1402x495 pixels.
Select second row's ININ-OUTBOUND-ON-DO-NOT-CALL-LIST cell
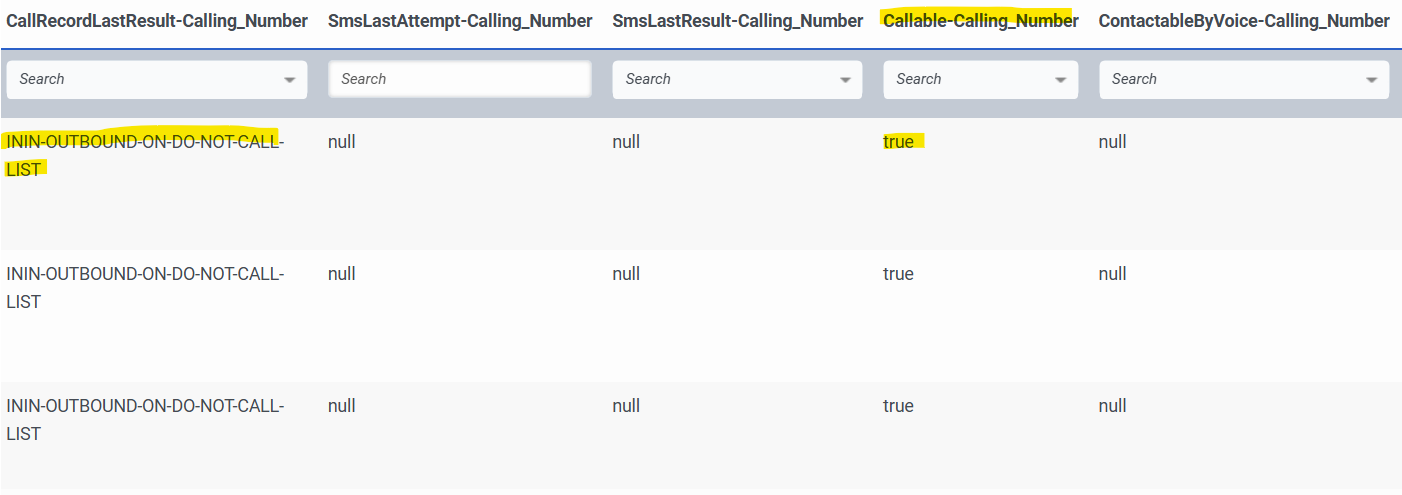pos(145,287)
